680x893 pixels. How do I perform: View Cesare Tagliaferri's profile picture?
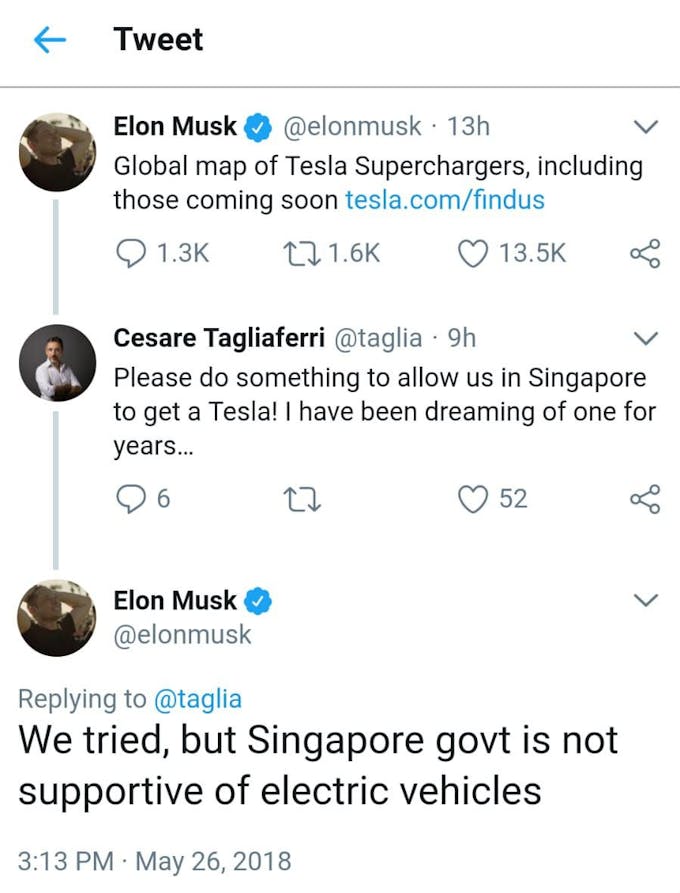click(x=58, y=363)
